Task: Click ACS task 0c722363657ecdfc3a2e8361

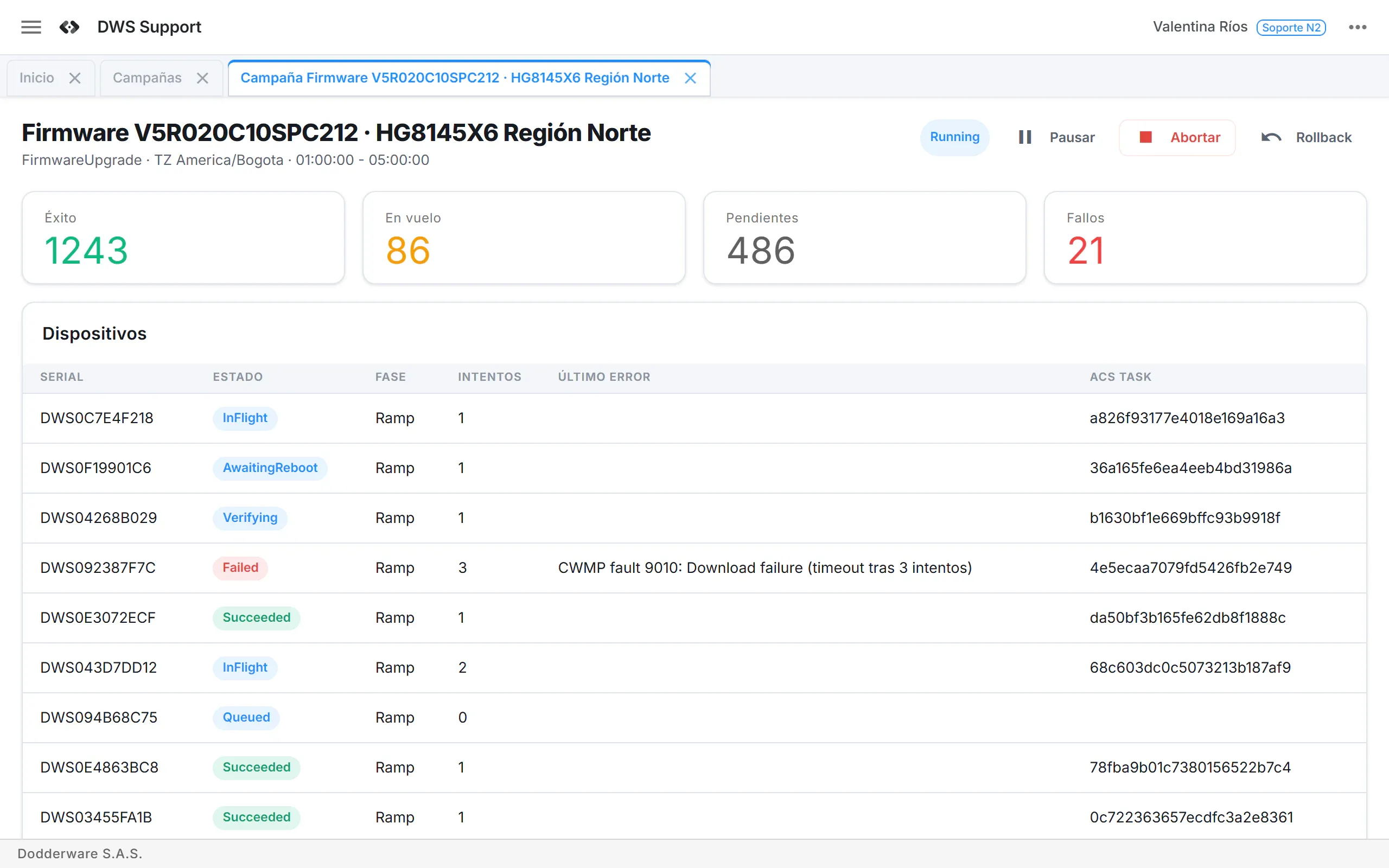Action: pos(1192,818)
